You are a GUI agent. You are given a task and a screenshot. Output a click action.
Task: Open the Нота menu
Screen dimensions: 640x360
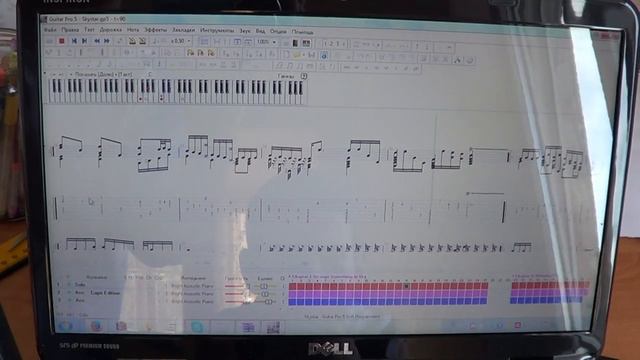(x=133, y=30)
